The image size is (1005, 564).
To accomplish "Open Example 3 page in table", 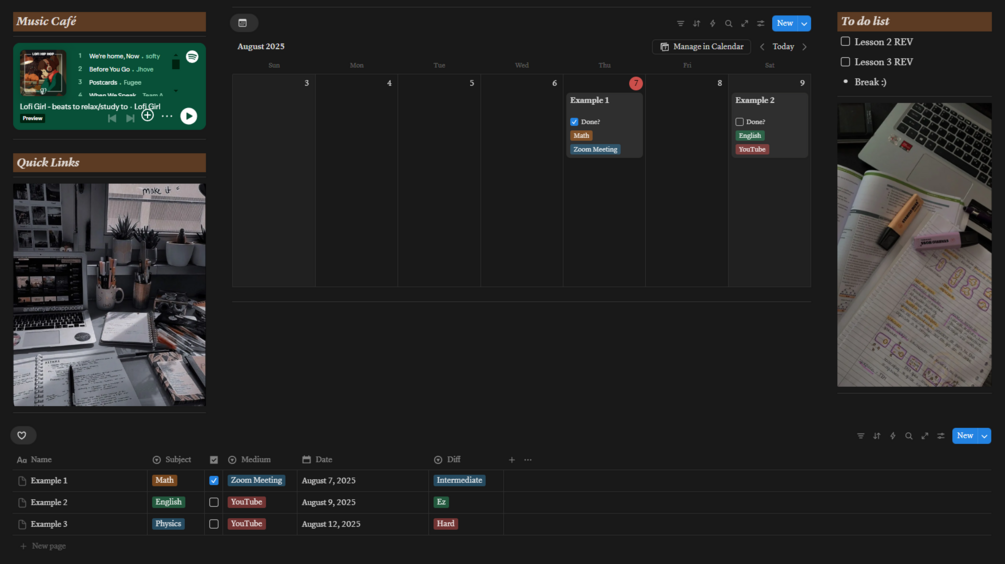I will click(49, 524).
